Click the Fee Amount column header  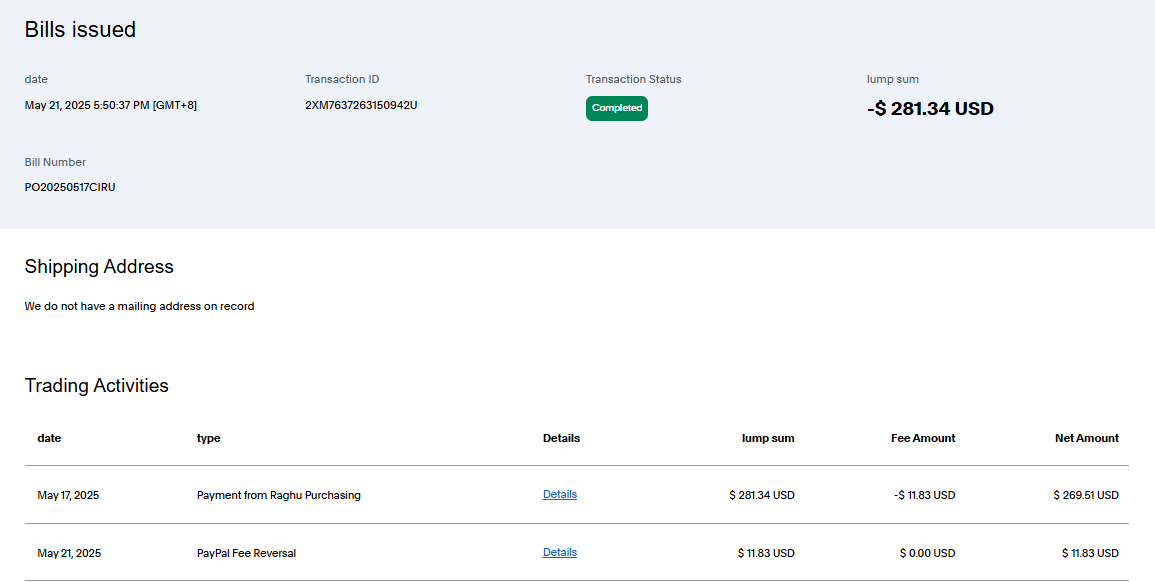point(922,438)
